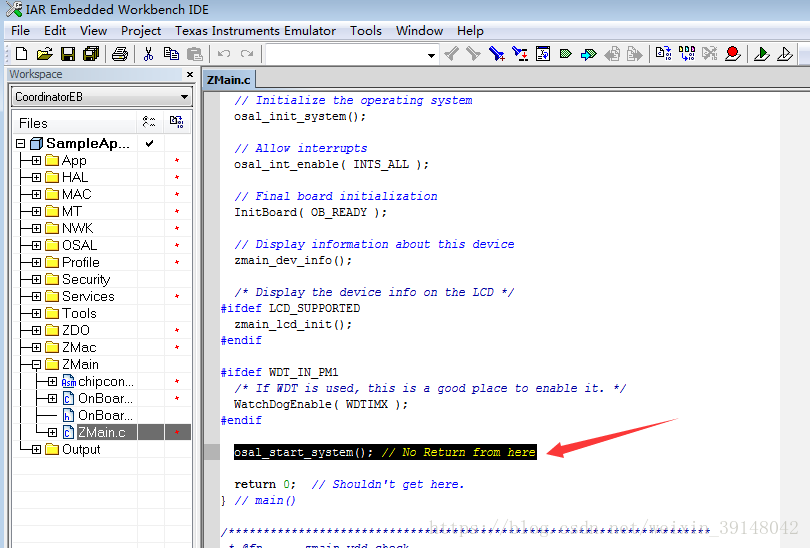Click the Go To line icon

click(543, 54)
